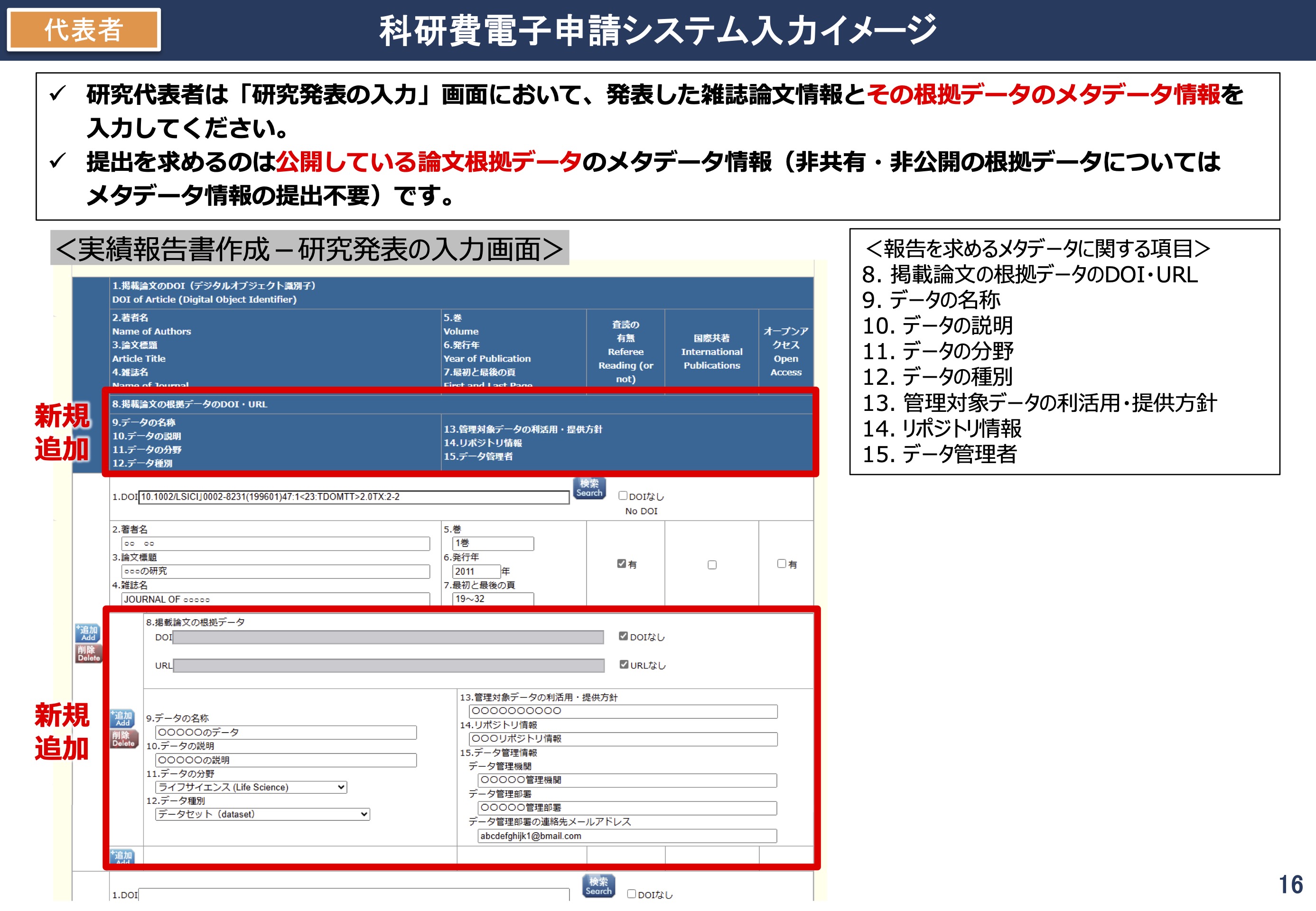
Task: Click the オープンアクセス Open Access column header
Action: 785,352
